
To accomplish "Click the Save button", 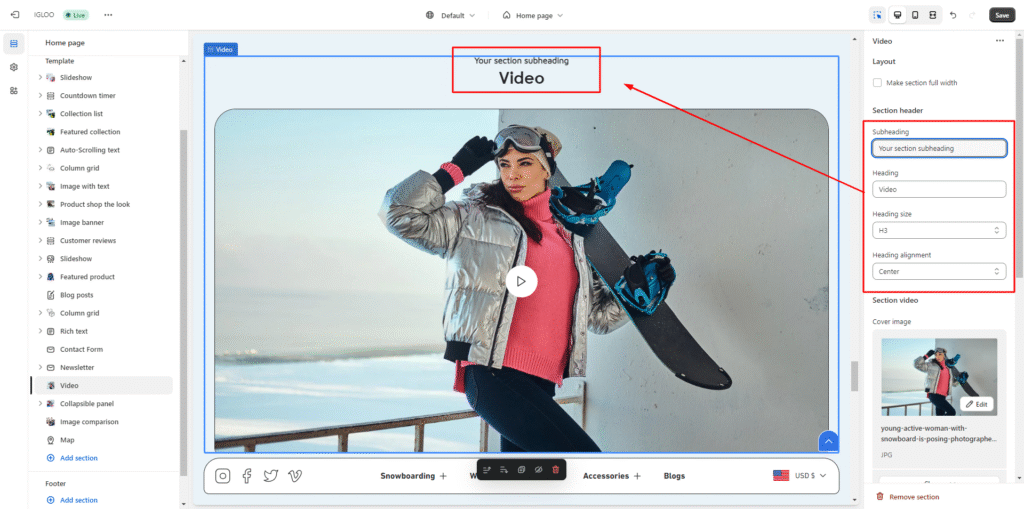I will pyautogui.click(x=1001, y=15).
